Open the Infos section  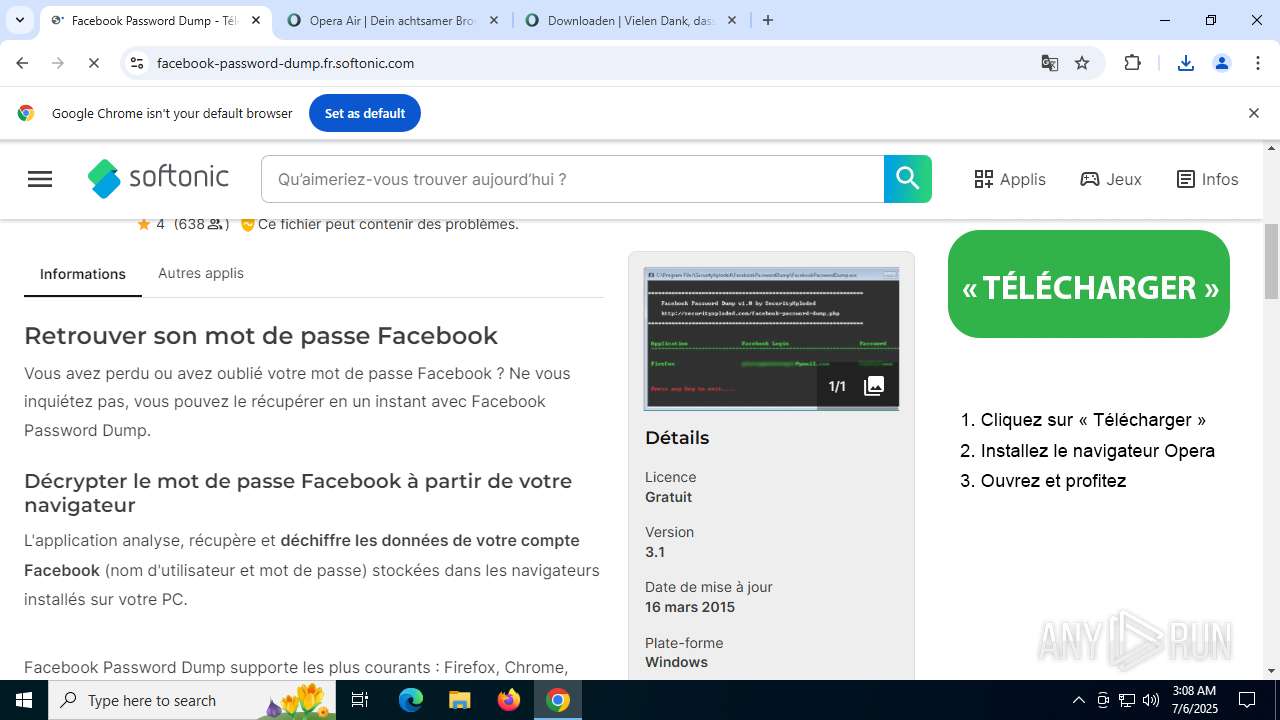click(1207, 179)
